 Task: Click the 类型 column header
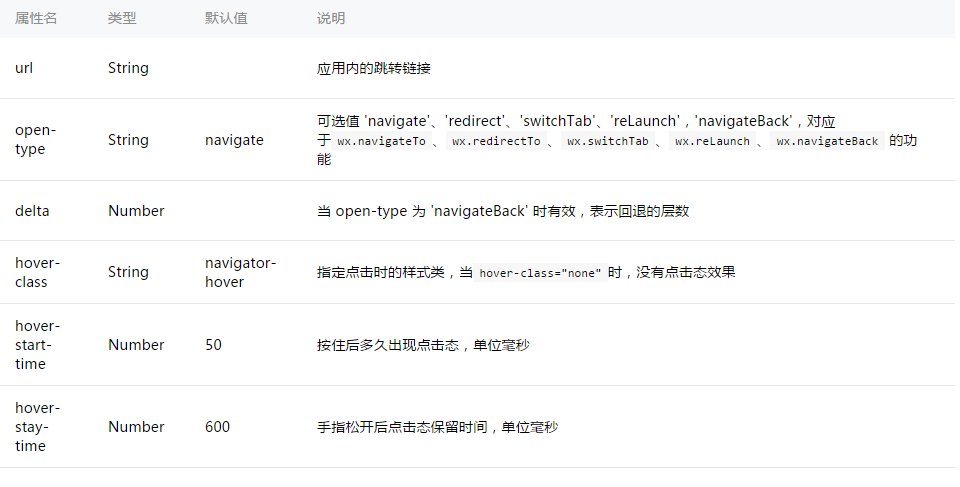122,18
